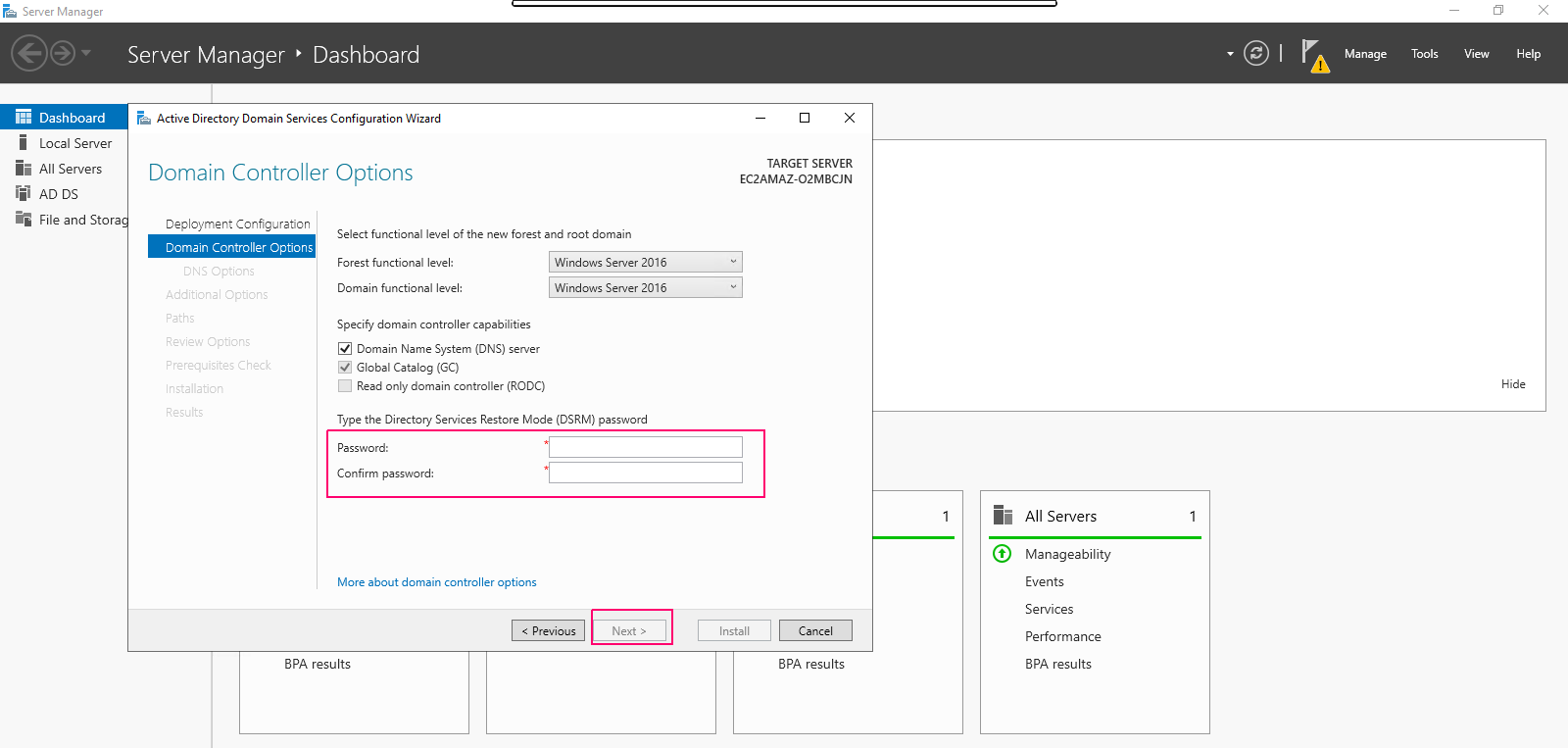The height and width of the screenshot is (748, 1568).
Task: Click the Server Manager app icon in title bar
Action: tap(10, 11)
